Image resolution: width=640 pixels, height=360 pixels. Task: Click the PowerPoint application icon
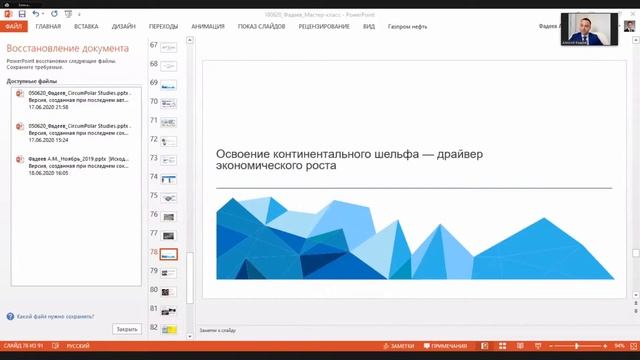click(x=8, y=14)
